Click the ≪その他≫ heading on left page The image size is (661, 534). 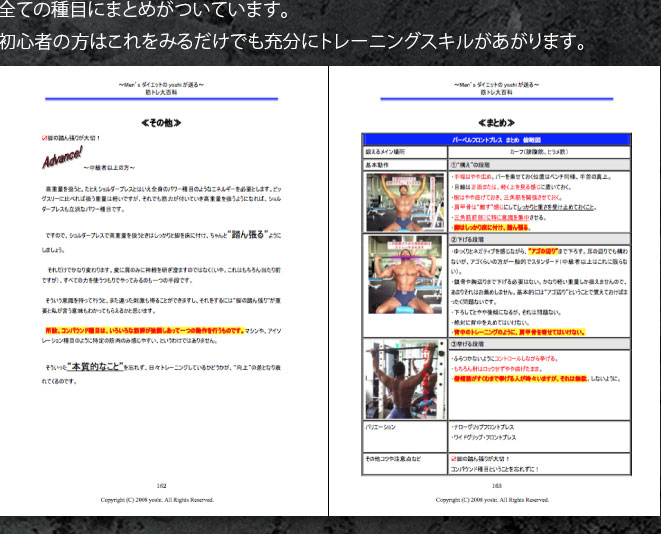[163, 123]
